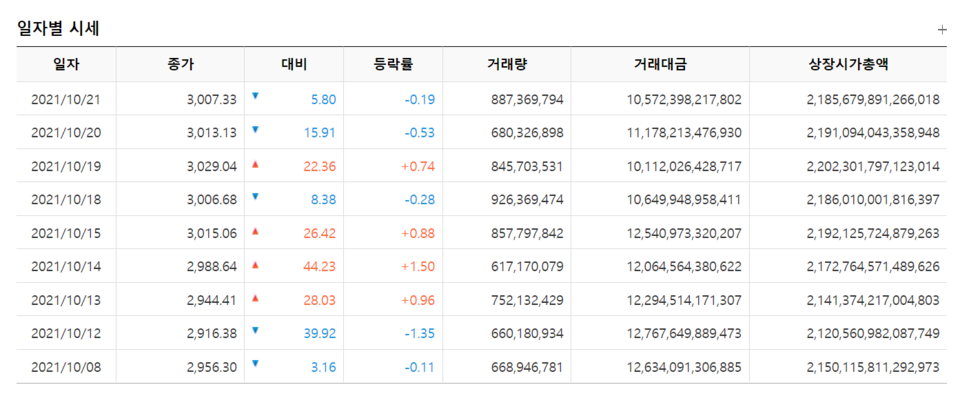The image size is (960, 396).
Task: Click closing price 3,007.33
Action: click(212, 99)
